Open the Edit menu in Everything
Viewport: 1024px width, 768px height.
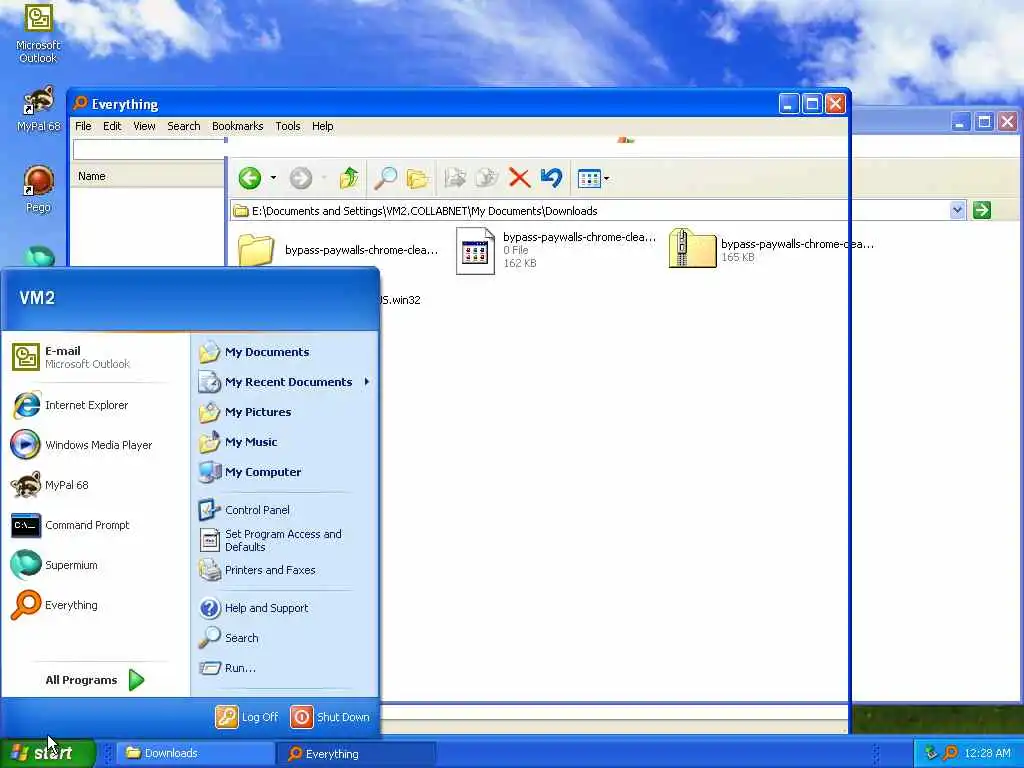click(x=112, y=126)
